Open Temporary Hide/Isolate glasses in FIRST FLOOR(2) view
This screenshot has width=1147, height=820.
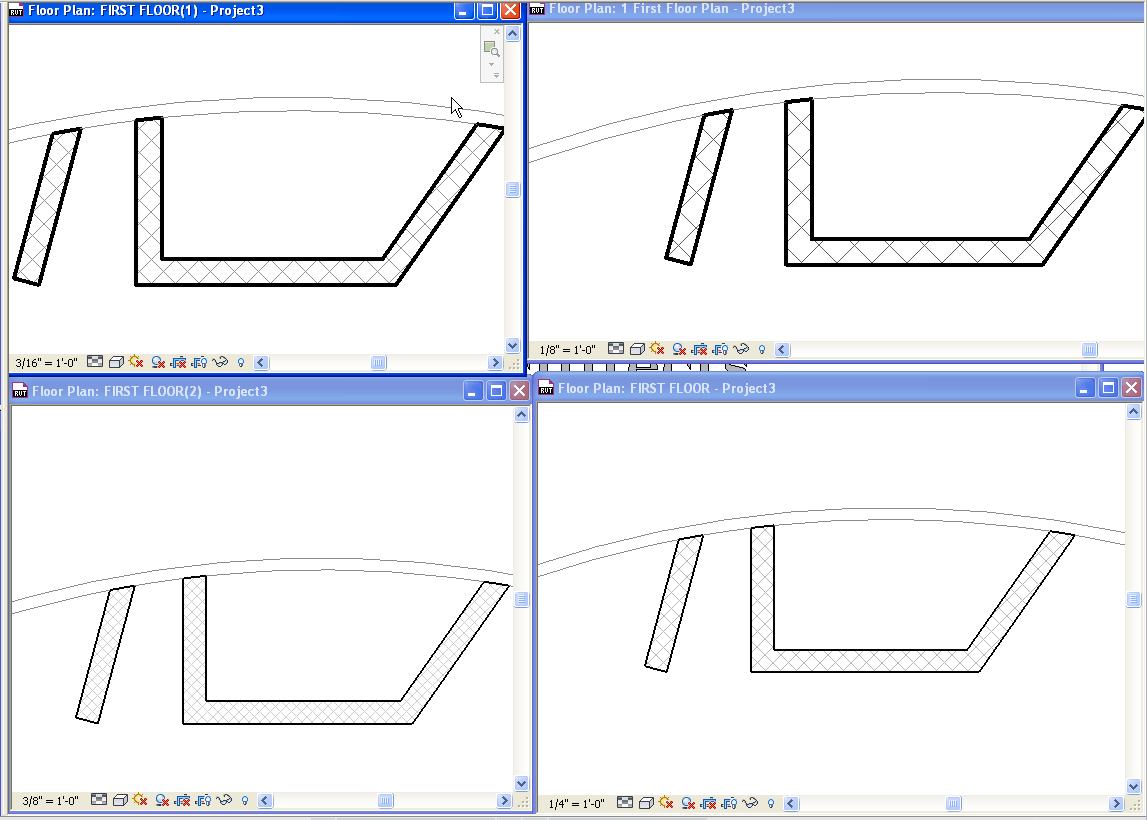click(x=224, y=800)
